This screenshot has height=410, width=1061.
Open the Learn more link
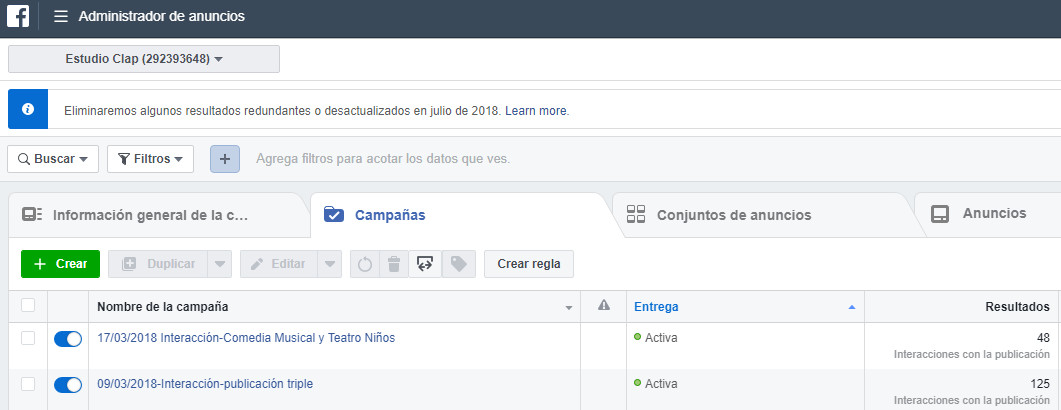(536, 110)
